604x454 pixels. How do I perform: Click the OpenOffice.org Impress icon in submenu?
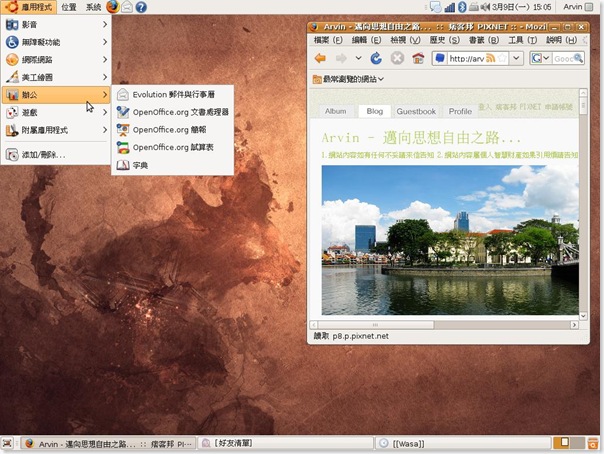click(123, 130)
